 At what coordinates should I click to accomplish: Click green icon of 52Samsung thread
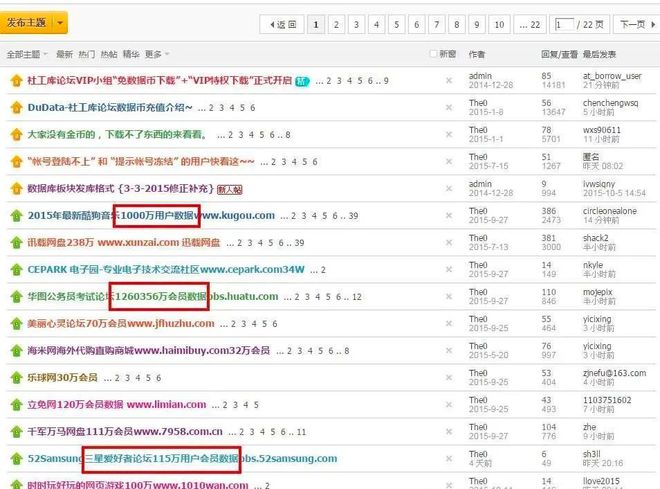pos(16,459)
